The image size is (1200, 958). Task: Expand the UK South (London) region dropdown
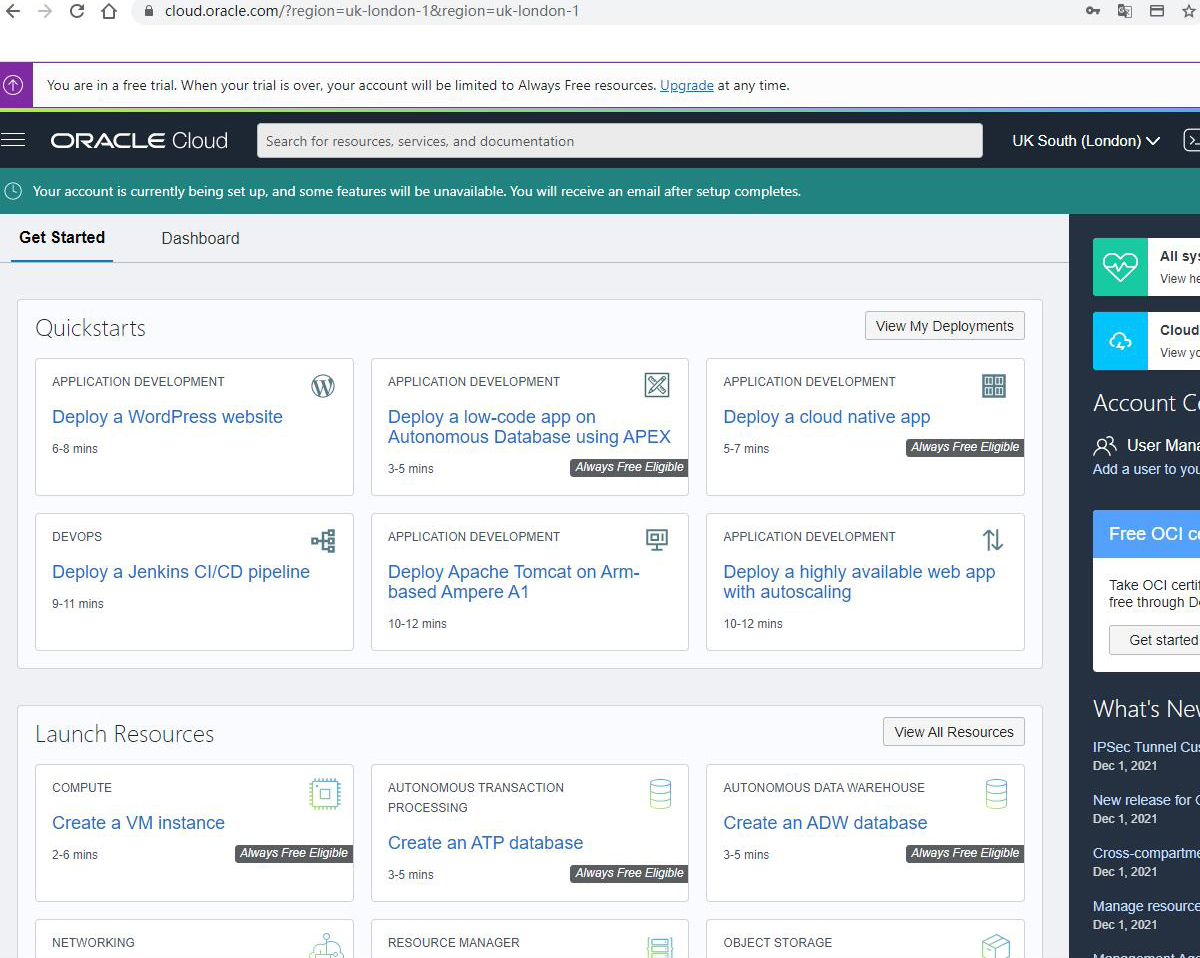click(1086, 141)
